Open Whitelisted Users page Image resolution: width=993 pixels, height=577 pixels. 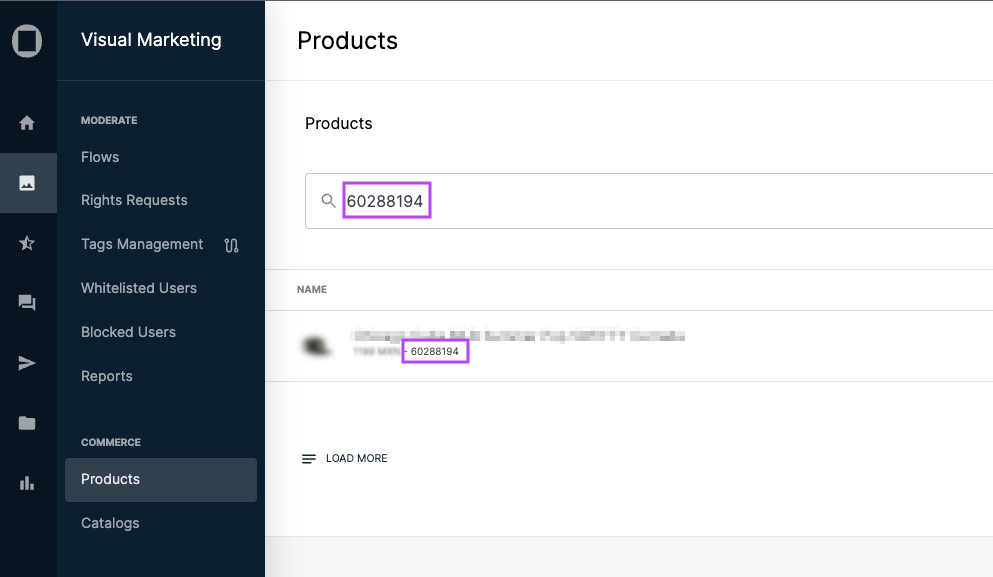pyautogui.click(x=139, y=288)
